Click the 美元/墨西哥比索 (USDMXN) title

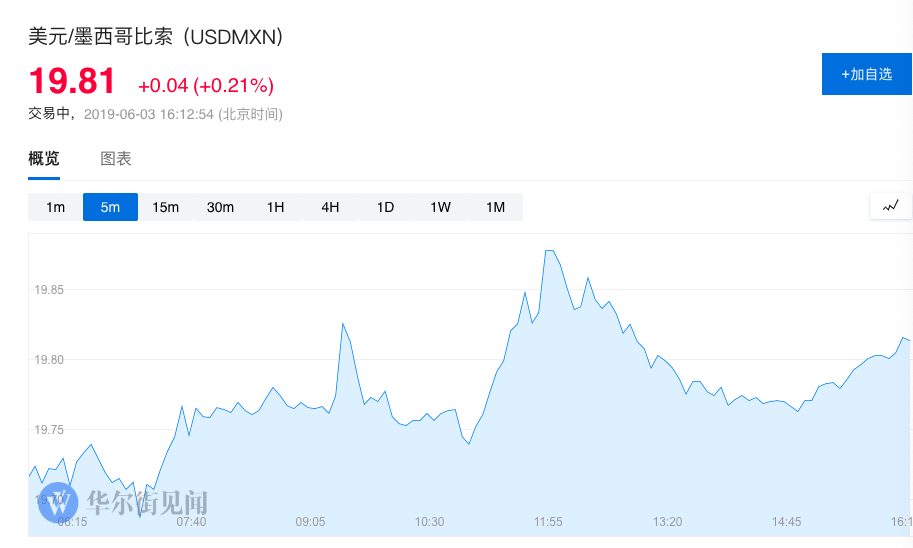pos(155,37)
